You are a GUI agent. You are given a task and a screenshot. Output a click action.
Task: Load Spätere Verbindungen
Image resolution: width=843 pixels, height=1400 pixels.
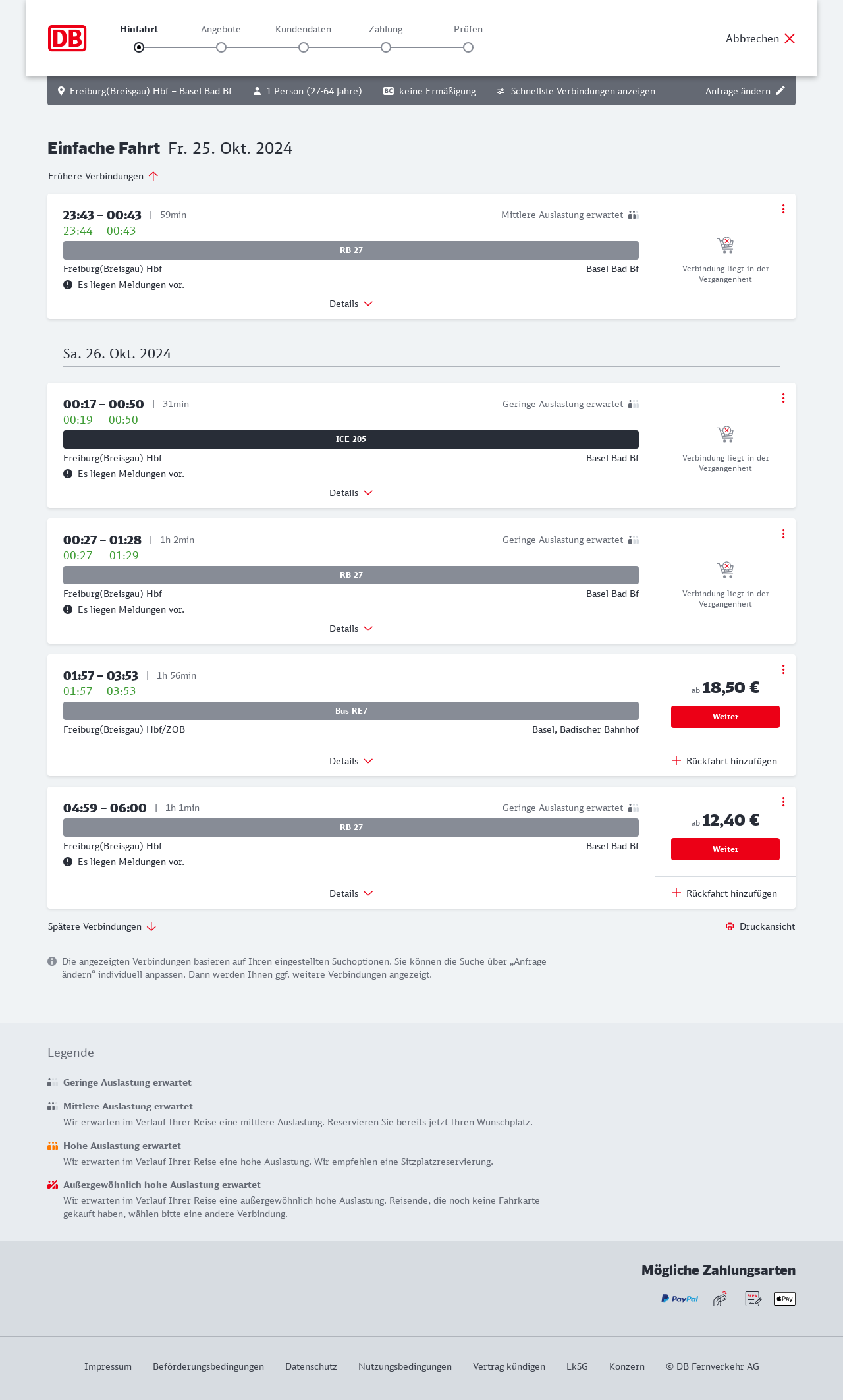pyautogui.click(x=102, y=926)
